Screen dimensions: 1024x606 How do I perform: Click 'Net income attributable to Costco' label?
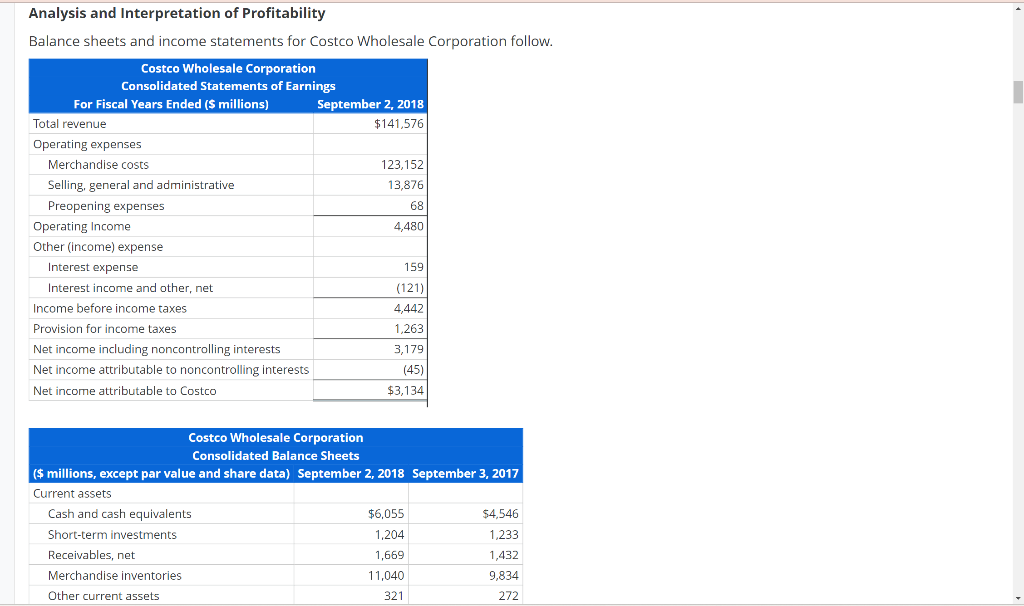(x=125, y=391)
